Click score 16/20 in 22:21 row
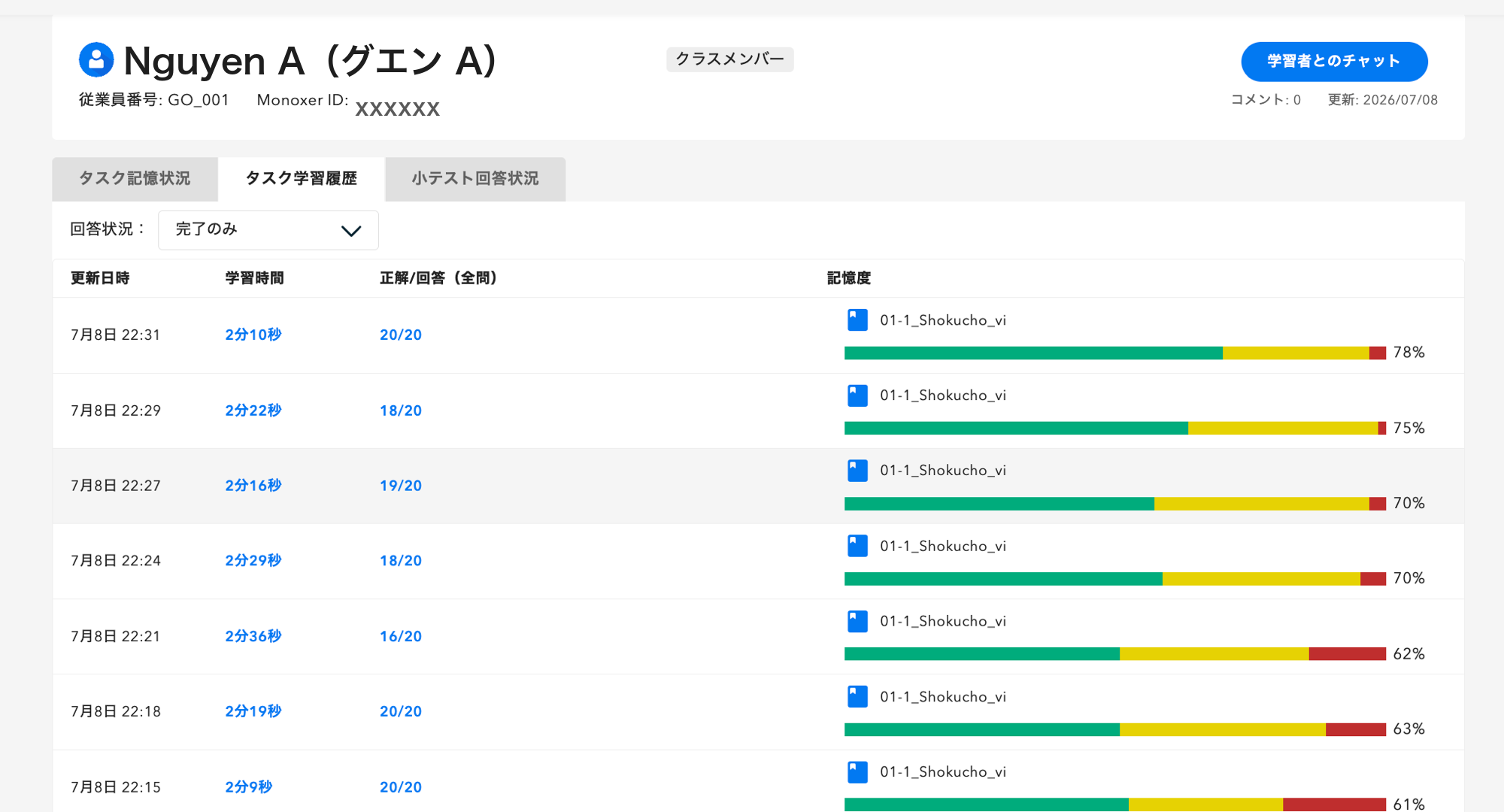1504x812 pixels. (401, 636)
